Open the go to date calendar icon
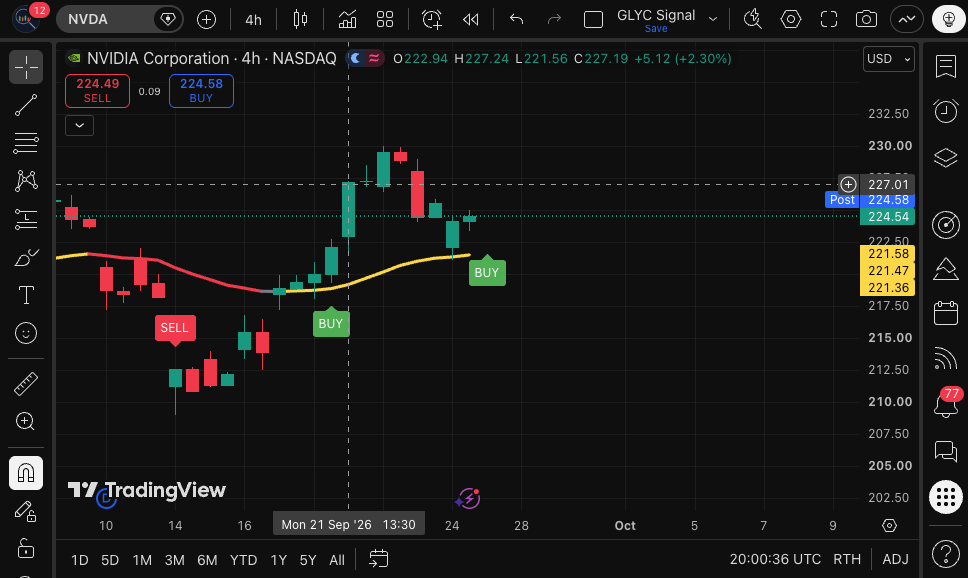 (x=378, y=559)
